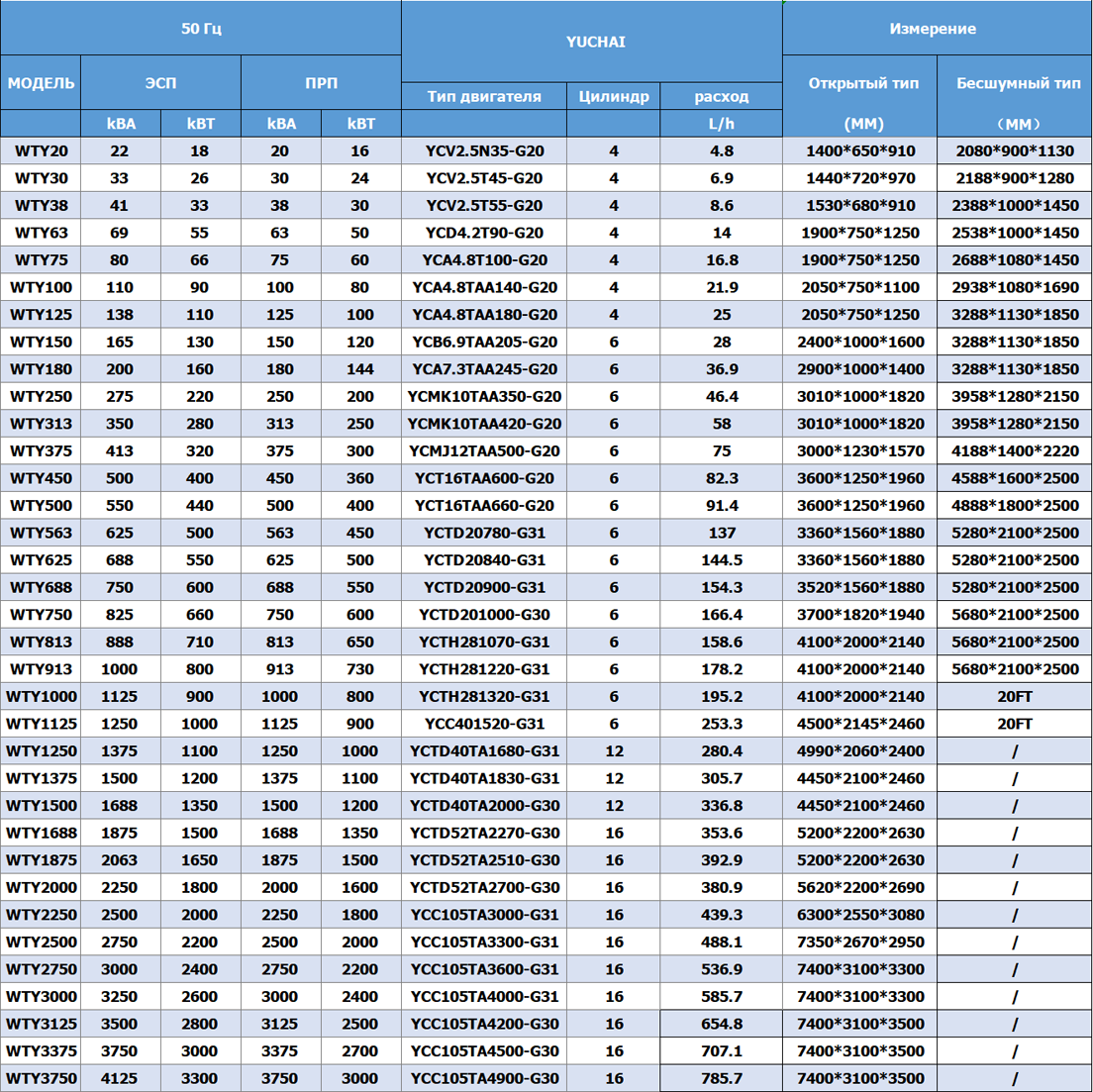The height and width of the screenshot is (1092, 1093).
Task: Click engine type YCB6.9TAA205-G20
Action: 484,342
